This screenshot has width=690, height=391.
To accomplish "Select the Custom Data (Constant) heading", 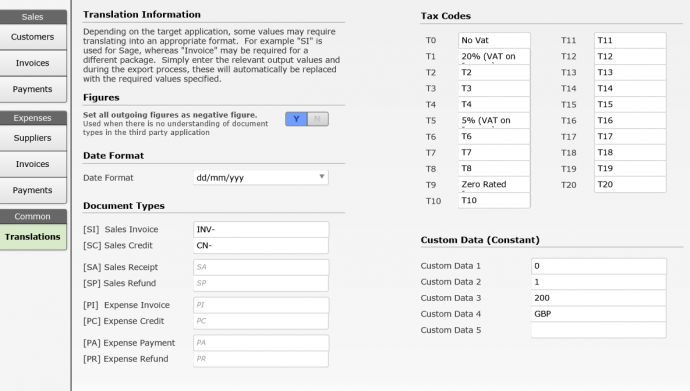I will click(x=480, y=240).
